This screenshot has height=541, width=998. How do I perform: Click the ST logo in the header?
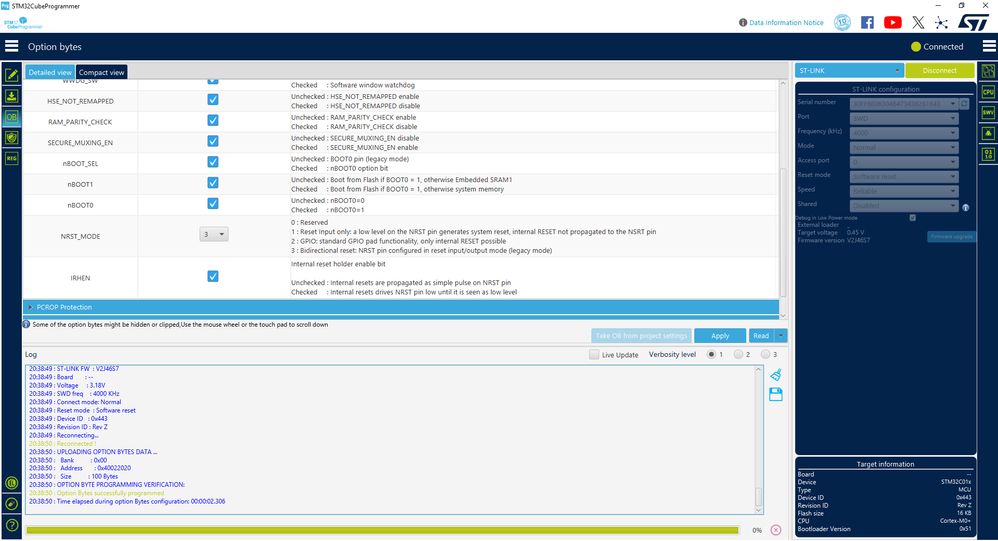coord(973,22)
